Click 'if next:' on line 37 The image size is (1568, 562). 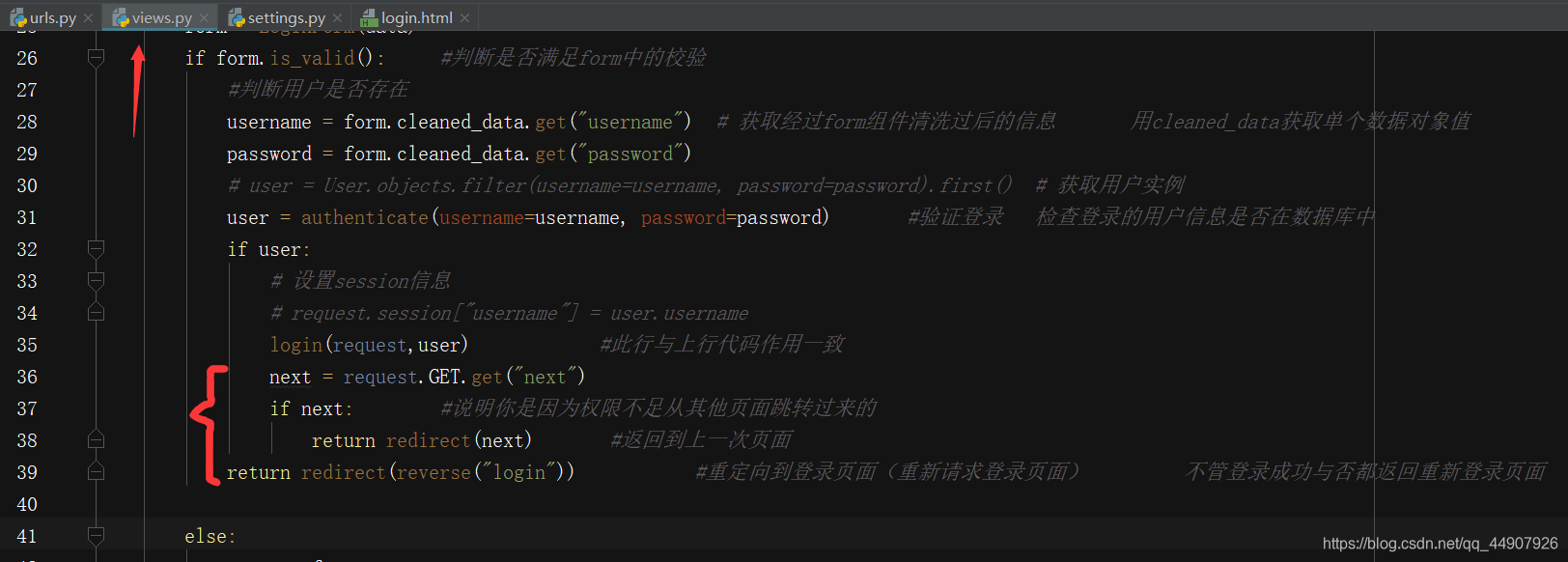click(311, 408)
